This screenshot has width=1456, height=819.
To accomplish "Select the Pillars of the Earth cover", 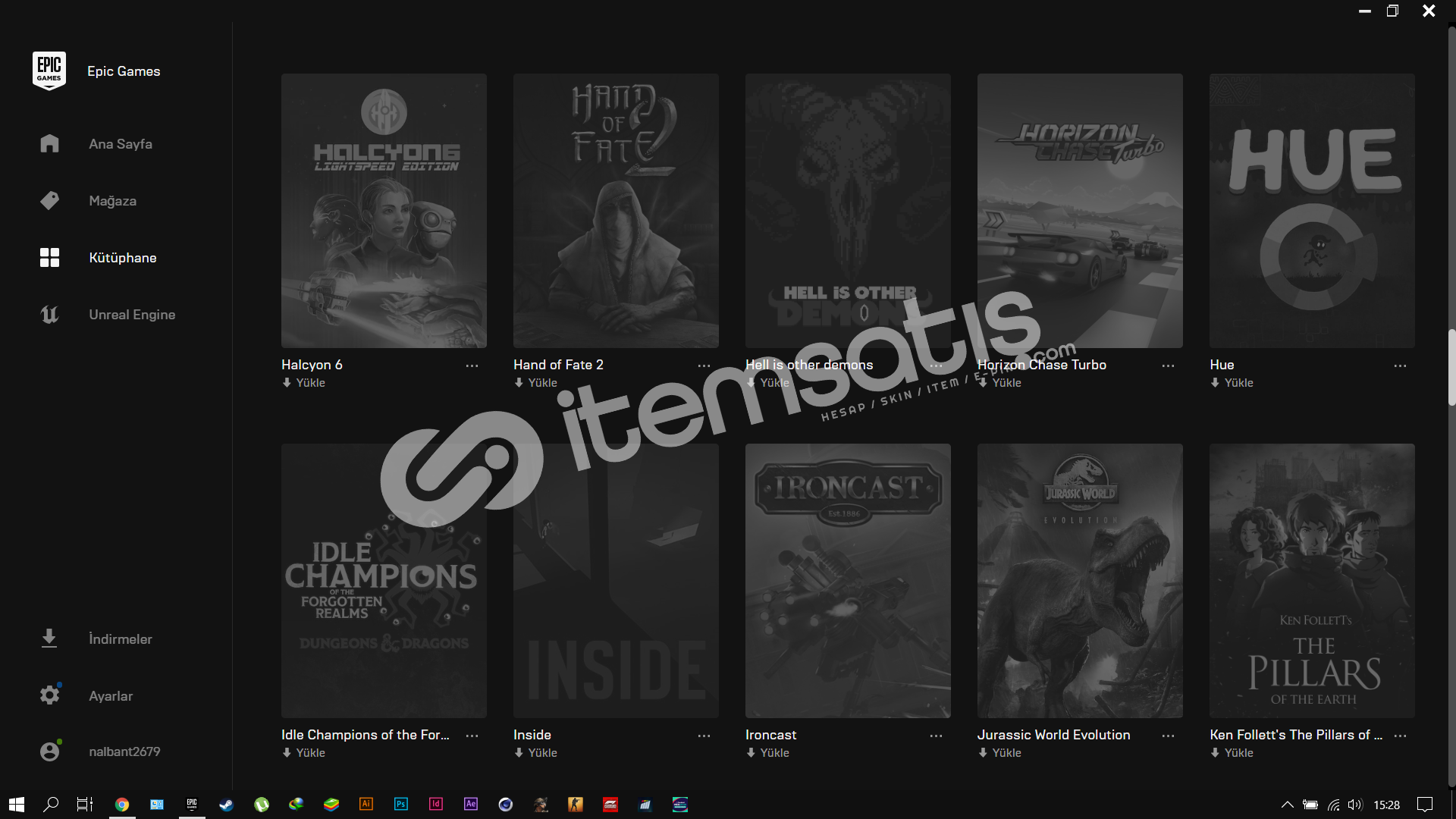I will click(1312, 581).
